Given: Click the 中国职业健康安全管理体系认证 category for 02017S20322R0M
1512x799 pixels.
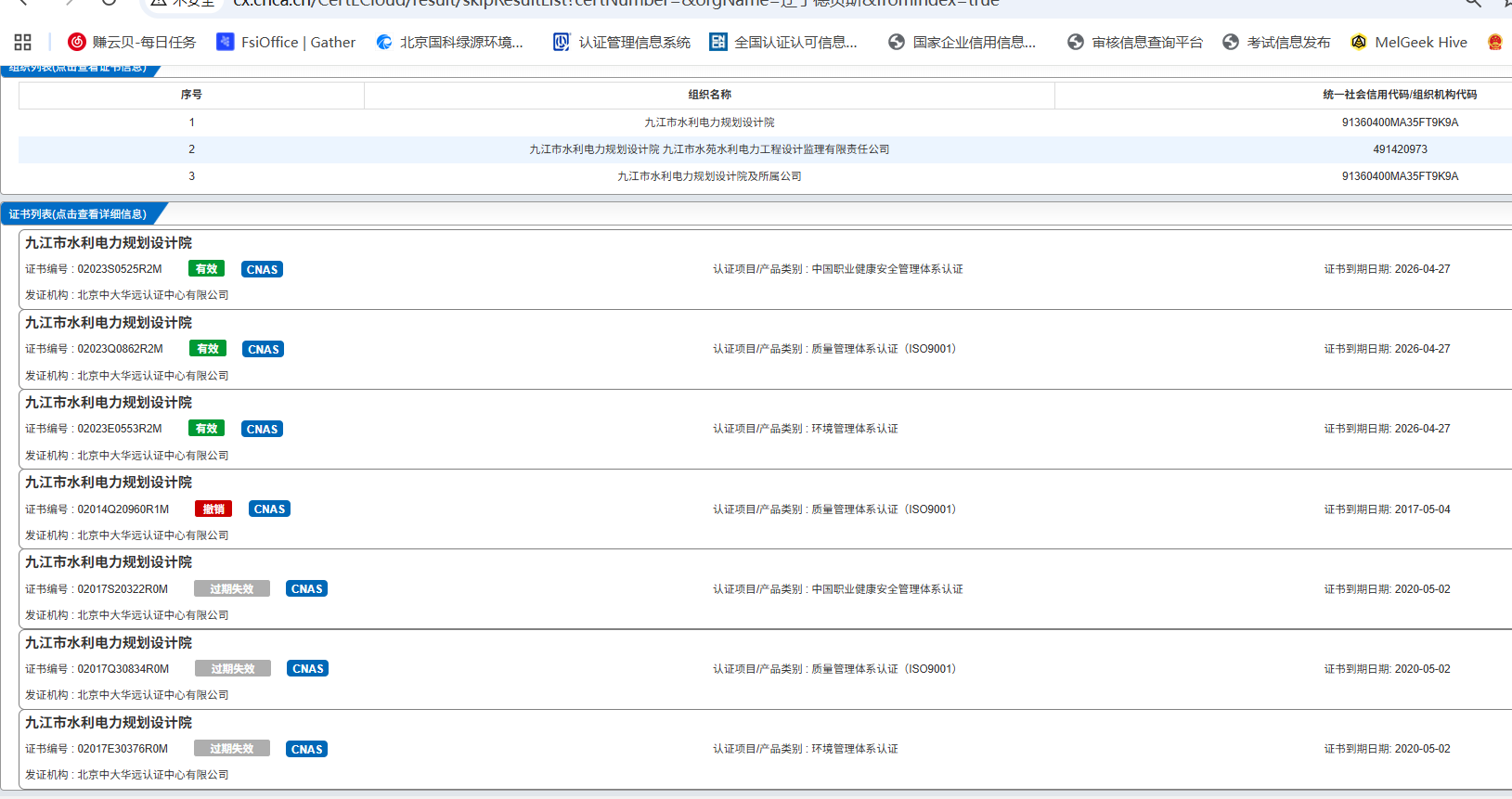Looking at the screenshot, I should [x=887, y=589].
